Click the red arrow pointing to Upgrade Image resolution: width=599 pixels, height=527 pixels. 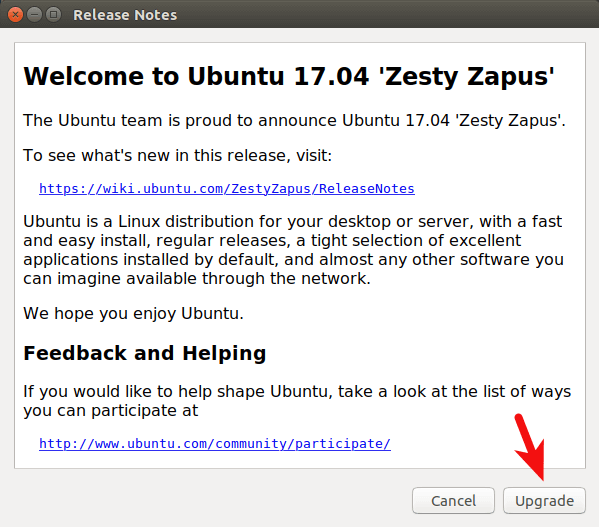coord(529,447)
